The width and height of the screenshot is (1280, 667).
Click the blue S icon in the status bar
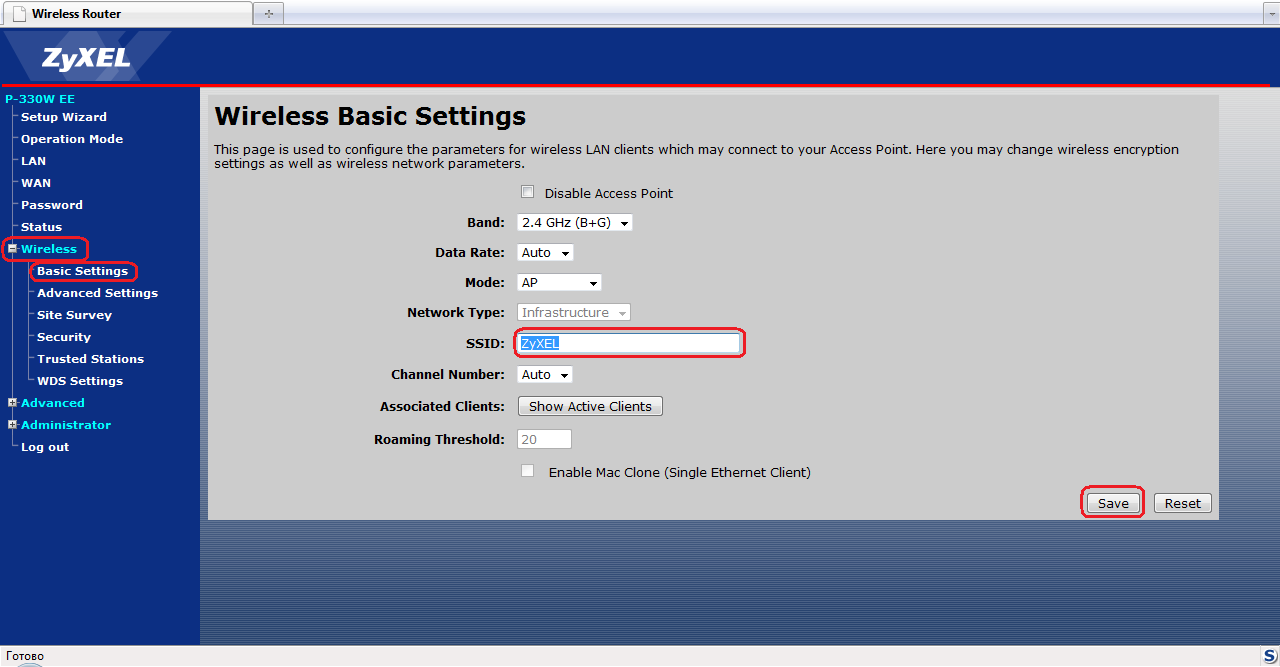click(x=1269, y=656)
